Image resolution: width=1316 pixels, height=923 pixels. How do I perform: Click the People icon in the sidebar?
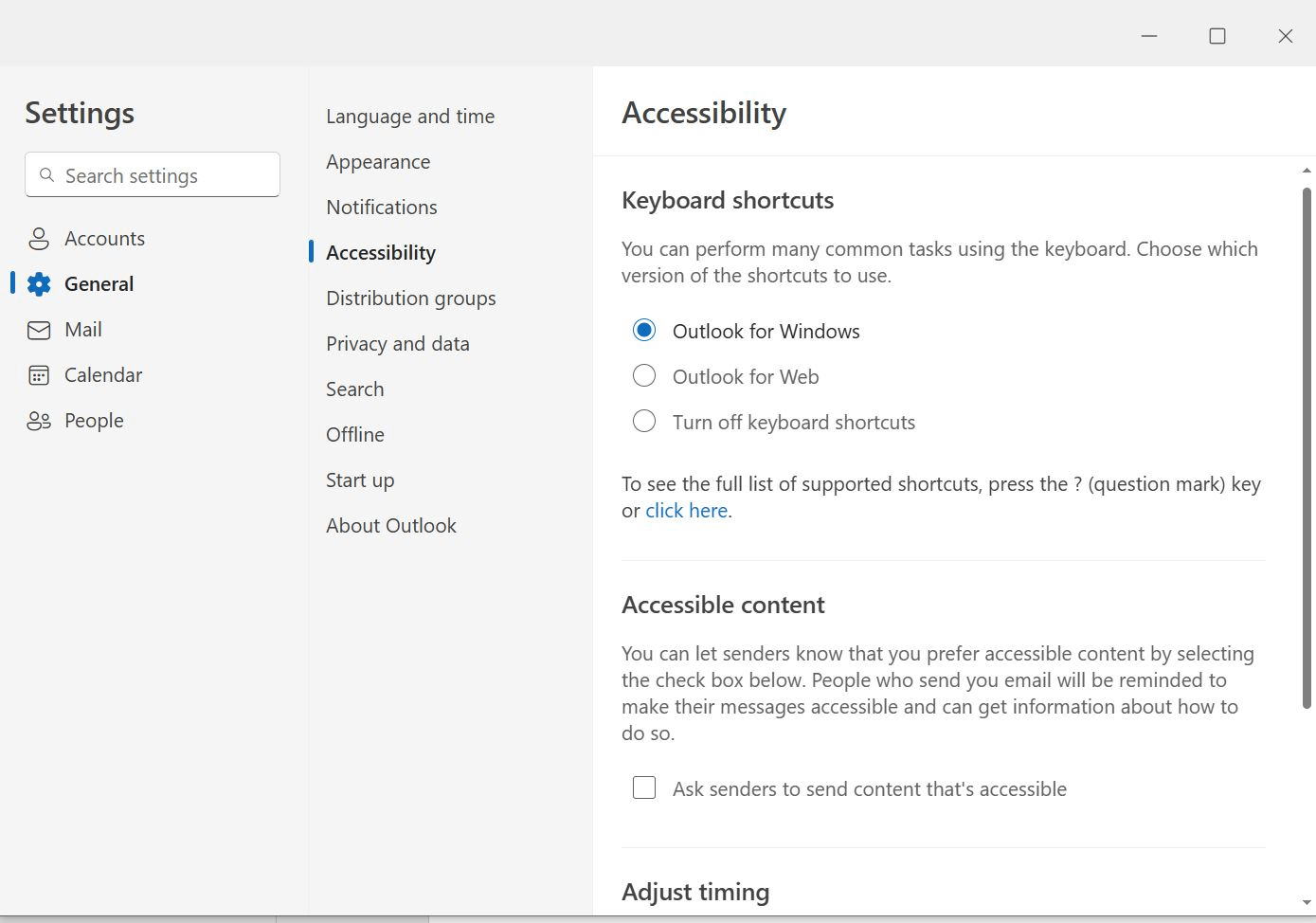coord(39,420)
